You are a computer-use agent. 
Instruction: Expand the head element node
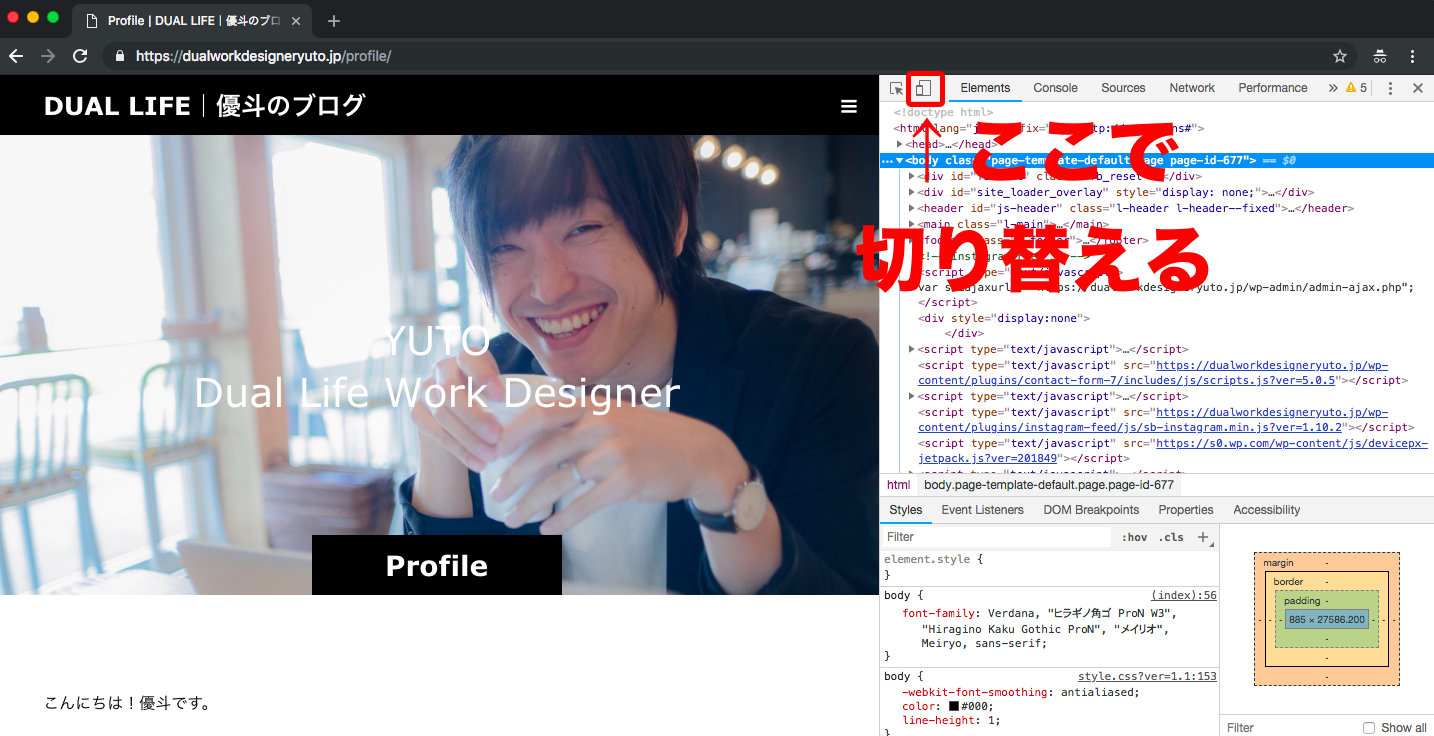900,144
